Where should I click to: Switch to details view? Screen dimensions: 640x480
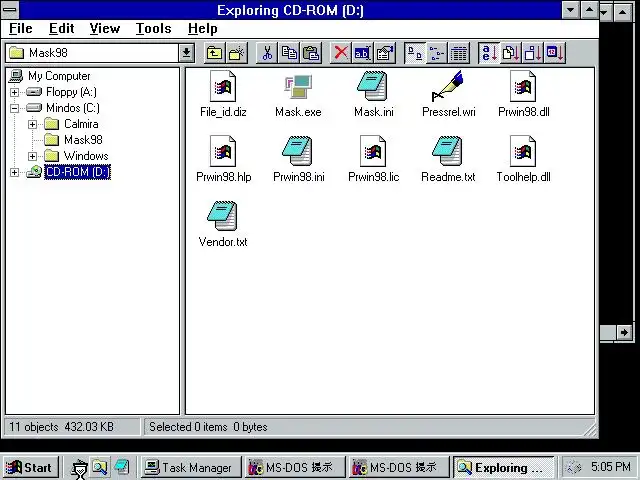pyautogui.click(x=459, y=53)
